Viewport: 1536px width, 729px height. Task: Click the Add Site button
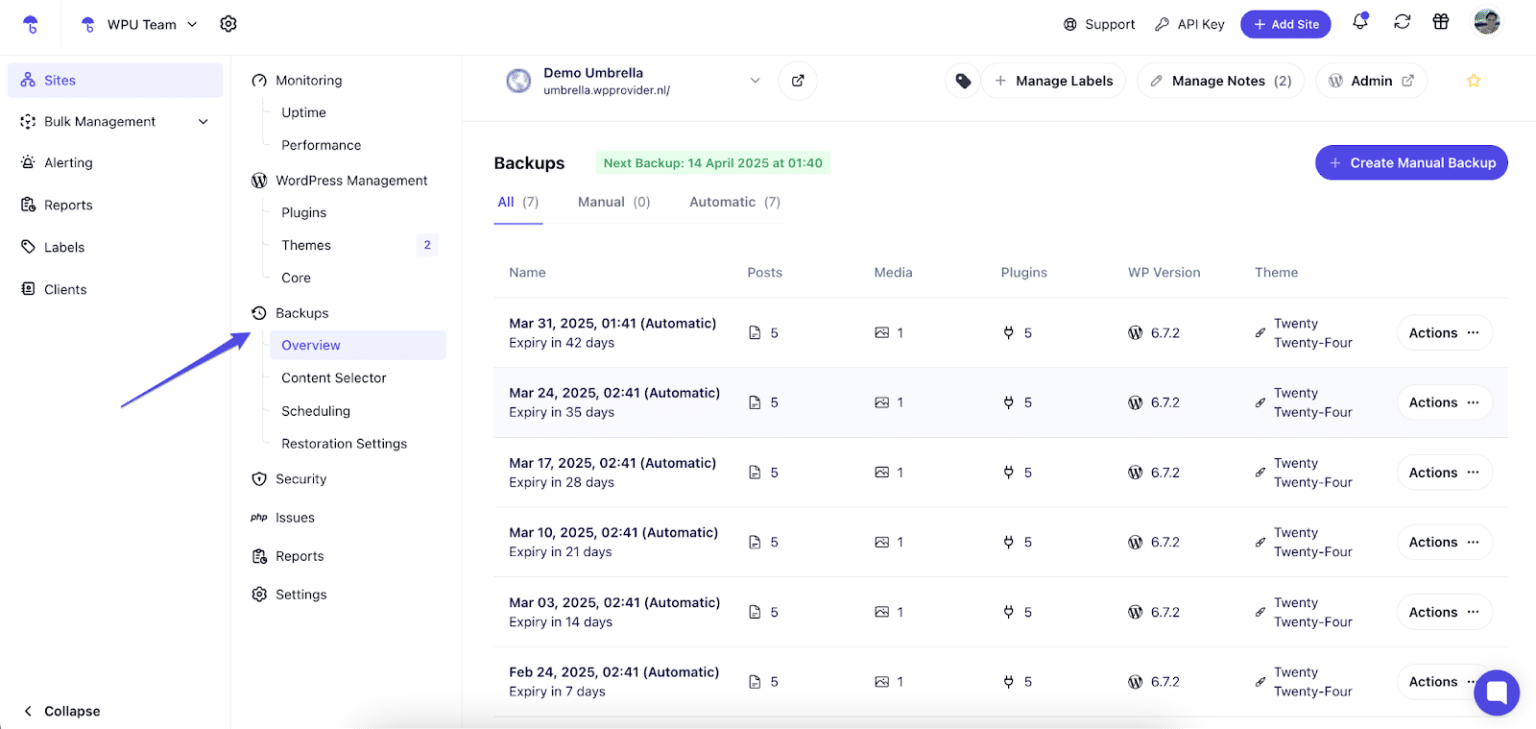[1285, 24]
